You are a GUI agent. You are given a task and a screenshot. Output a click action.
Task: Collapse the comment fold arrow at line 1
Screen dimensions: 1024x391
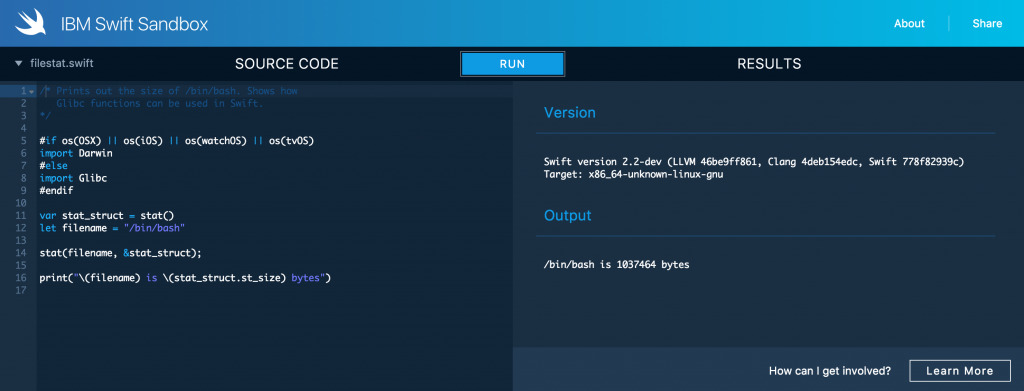click(x=31, y=91)
